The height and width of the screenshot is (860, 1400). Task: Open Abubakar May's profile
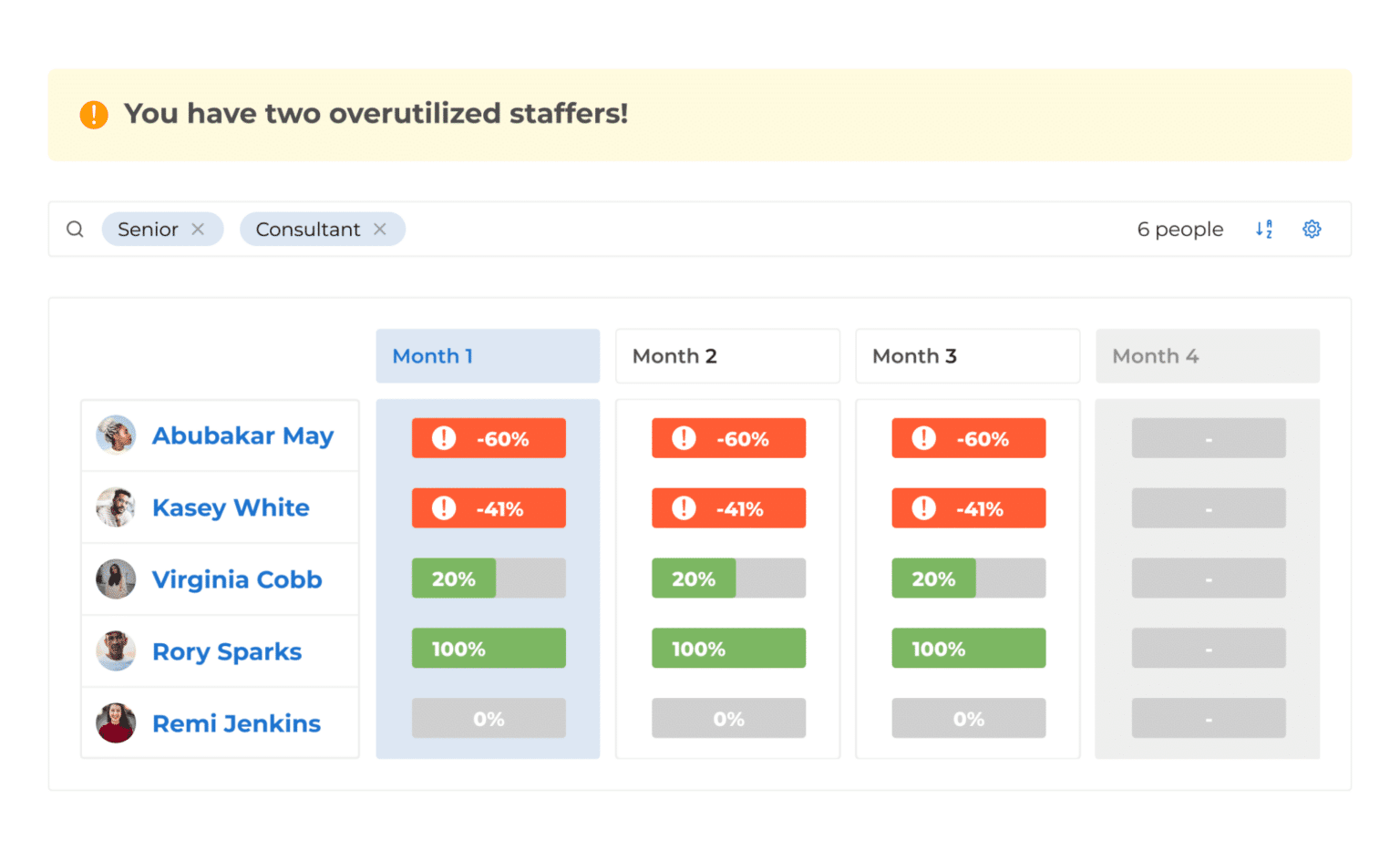242,435
